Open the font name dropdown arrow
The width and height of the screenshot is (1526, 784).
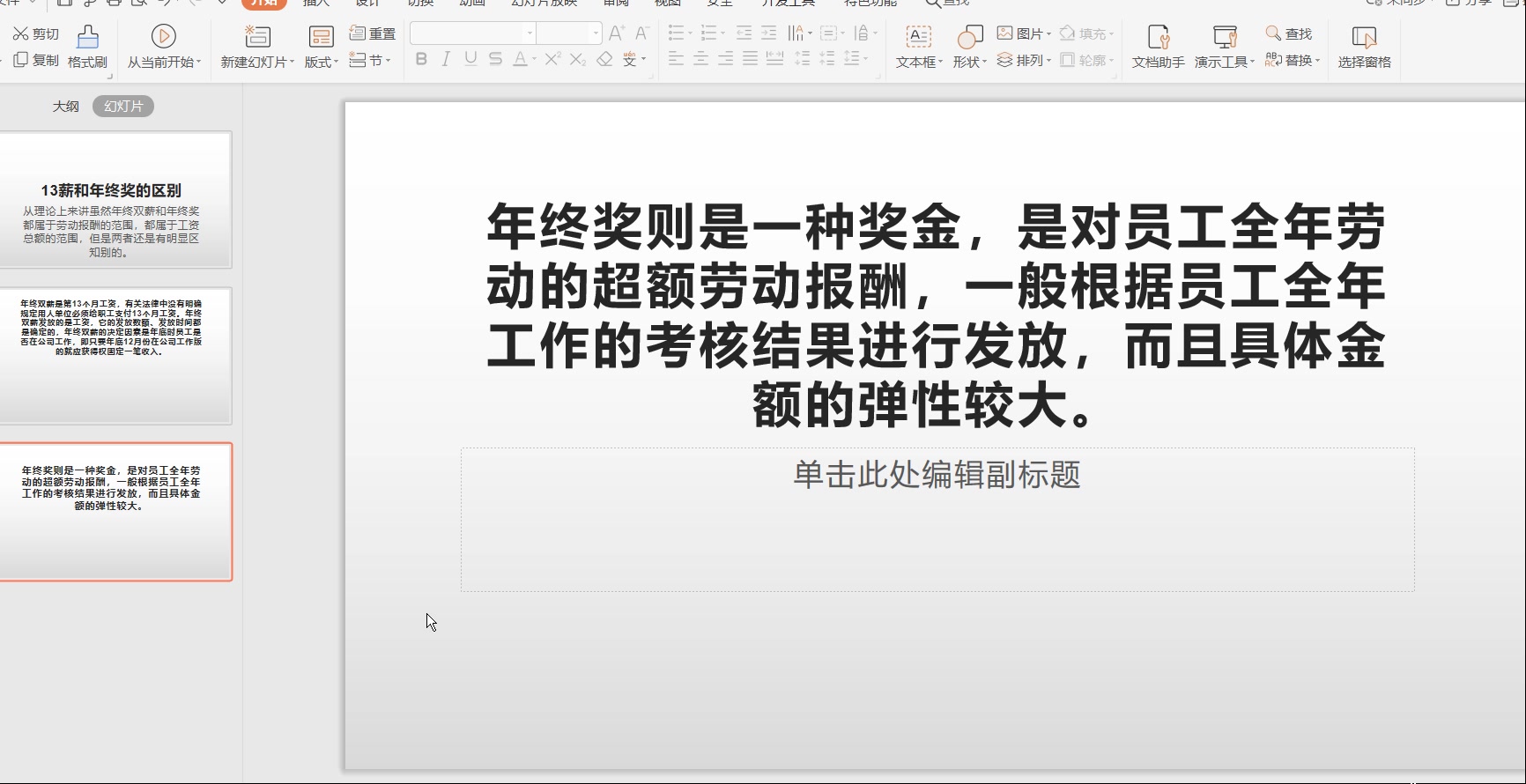(530, 33)
